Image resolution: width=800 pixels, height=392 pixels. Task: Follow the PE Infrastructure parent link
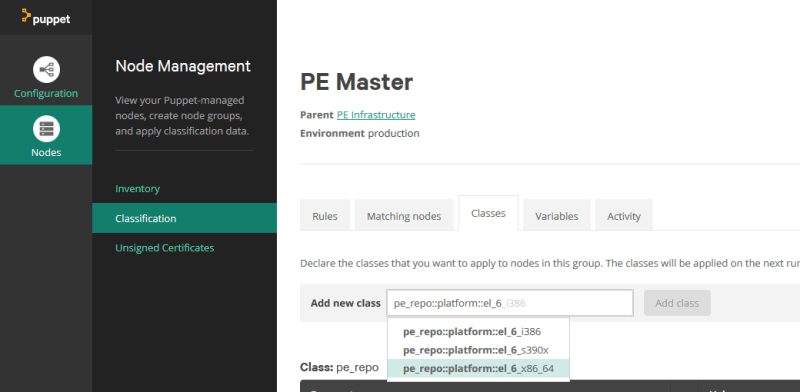376,115
